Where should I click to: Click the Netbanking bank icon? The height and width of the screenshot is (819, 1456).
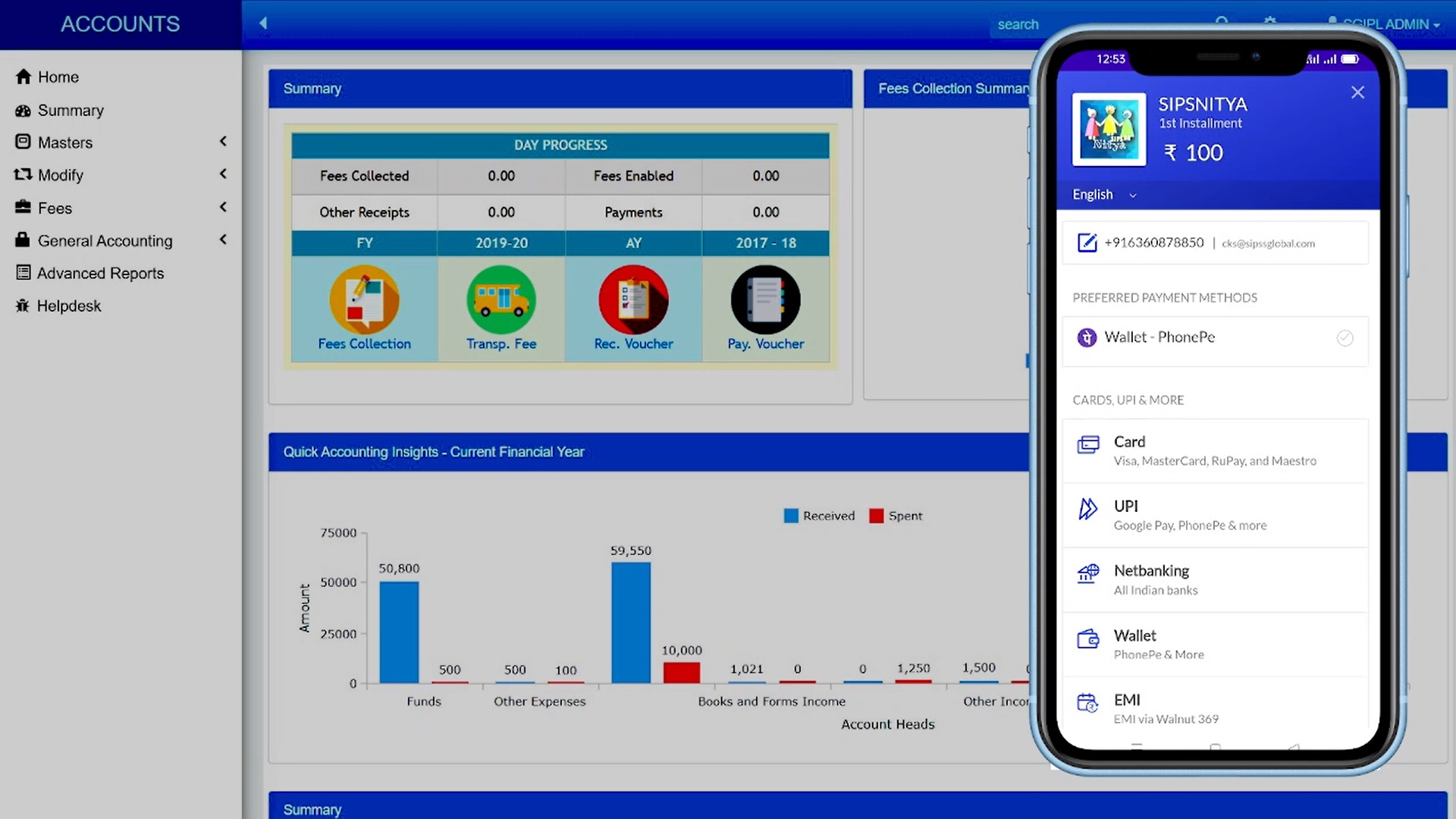[1088, 573]
